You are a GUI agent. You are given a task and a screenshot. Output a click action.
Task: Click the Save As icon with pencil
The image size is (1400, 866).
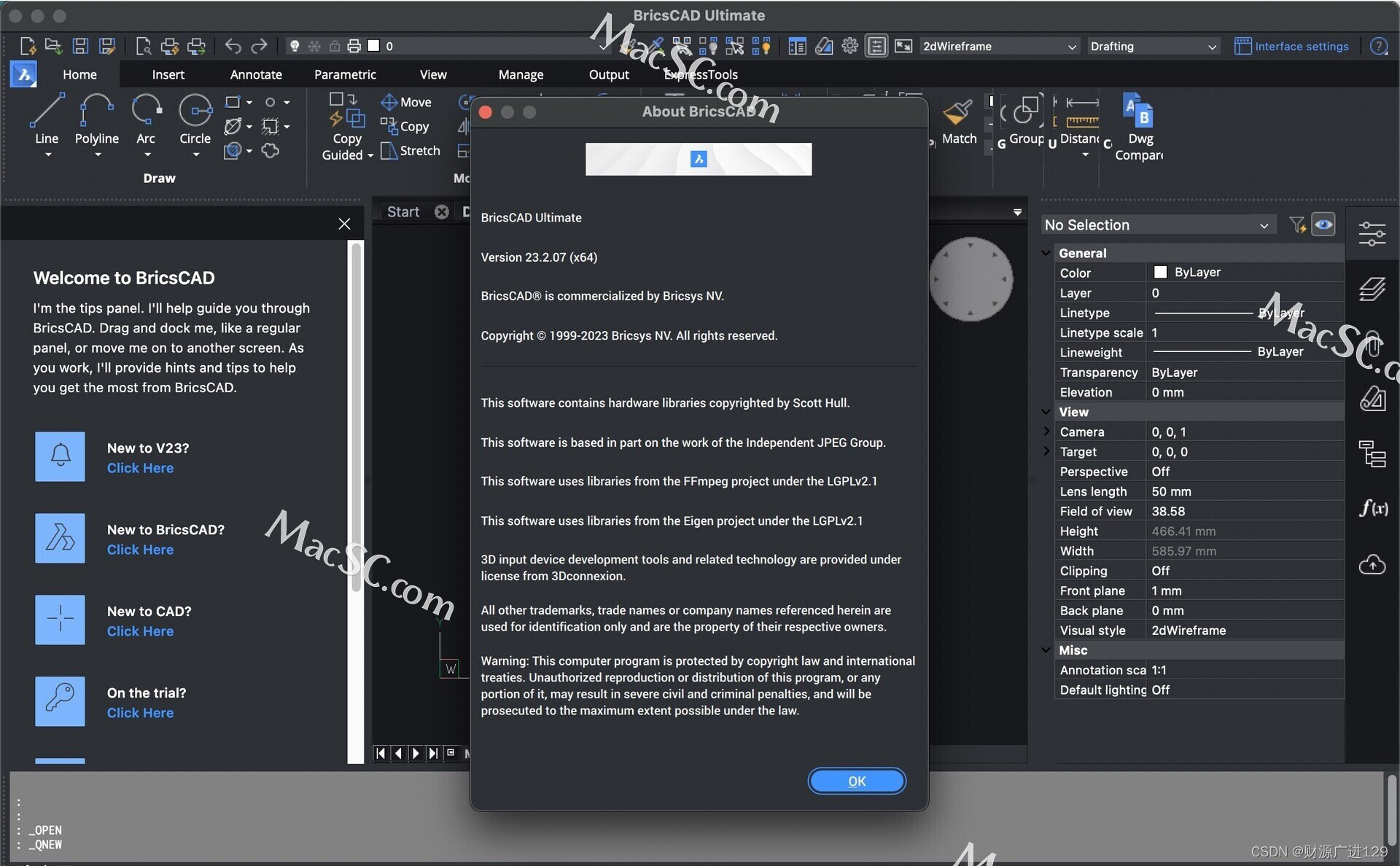(x=107, y=46)
